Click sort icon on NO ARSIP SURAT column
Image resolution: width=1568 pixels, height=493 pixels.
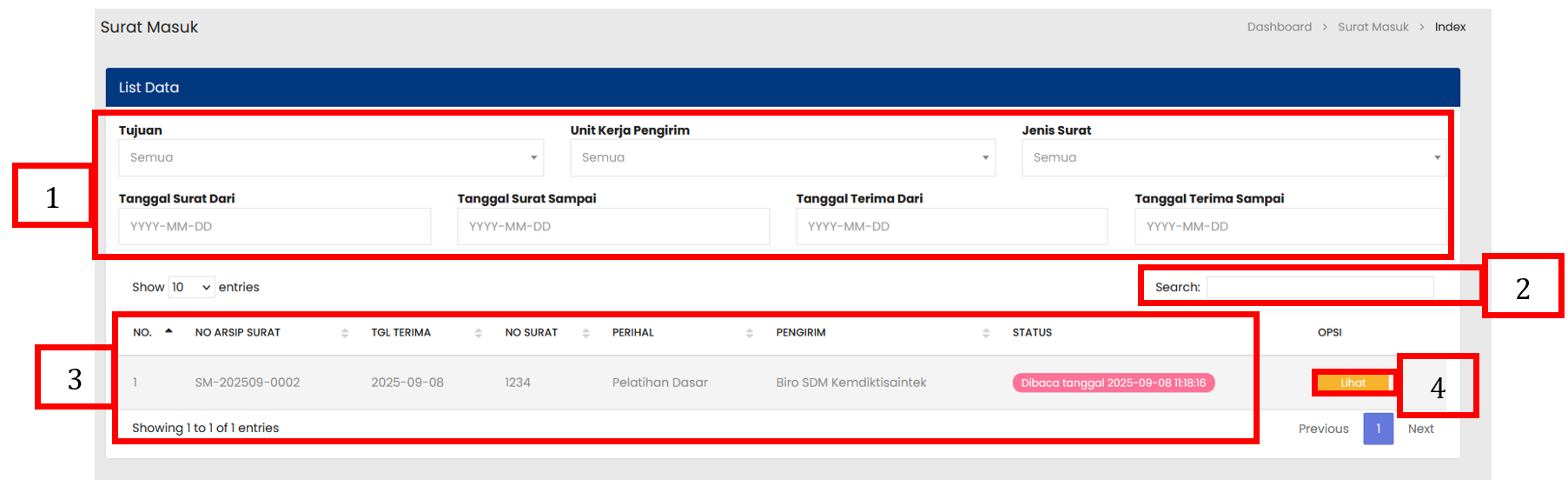click(x=345, y=333)
